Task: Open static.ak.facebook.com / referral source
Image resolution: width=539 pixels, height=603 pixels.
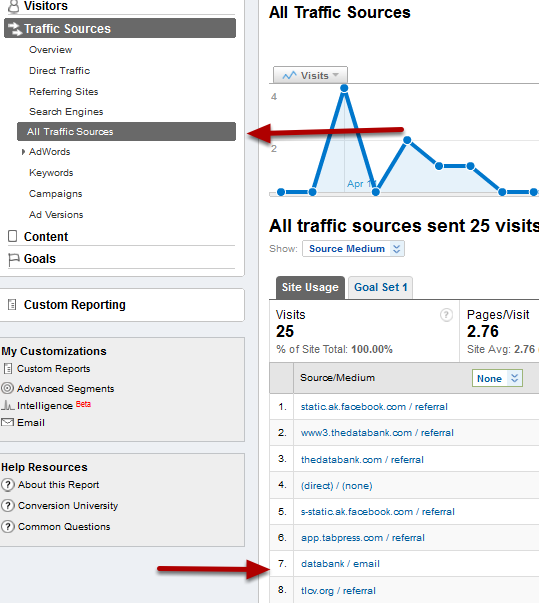Action: (x=374, y=407)
